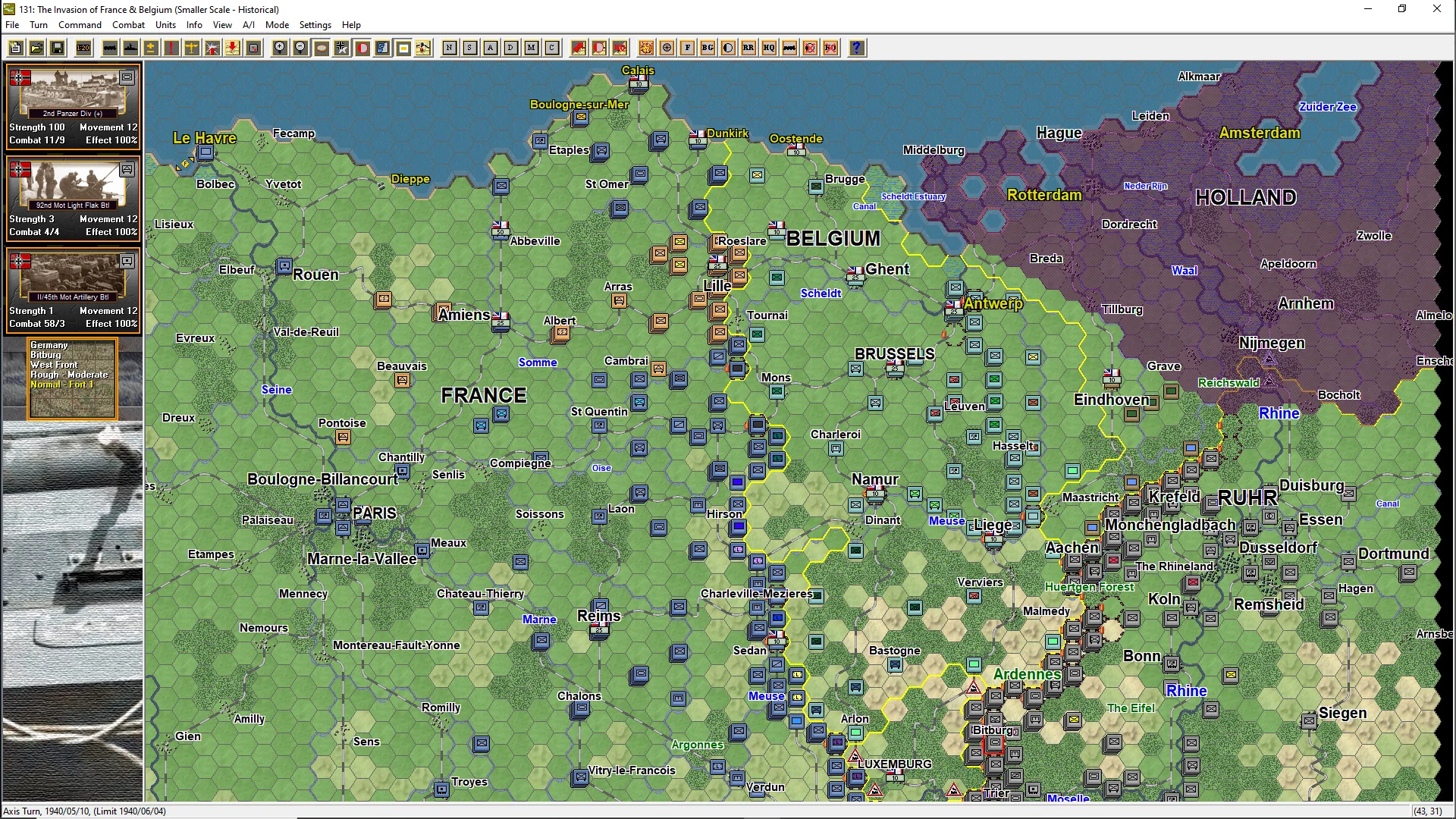Click the Zoom In magnifier icon

tap(280, 48)
